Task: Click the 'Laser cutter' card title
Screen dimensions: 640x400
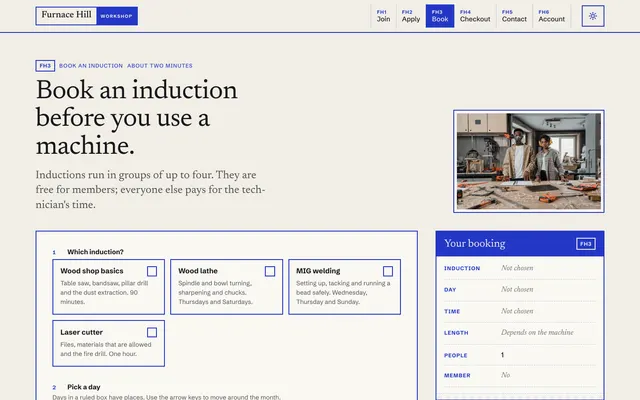Action: pyautogui.click(x=81, y=332)
